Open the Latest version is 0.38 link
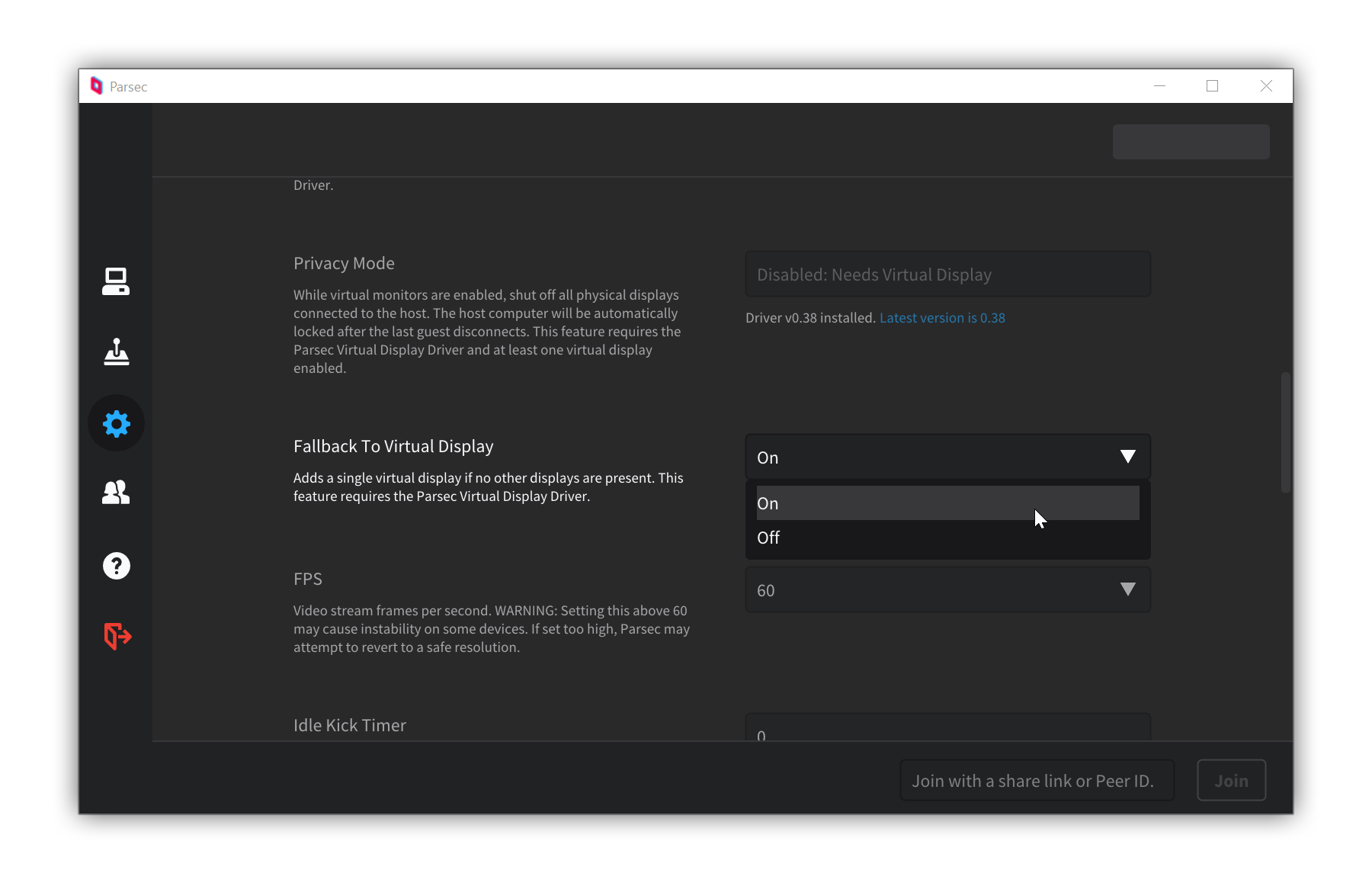 click(x=942, y=318)
